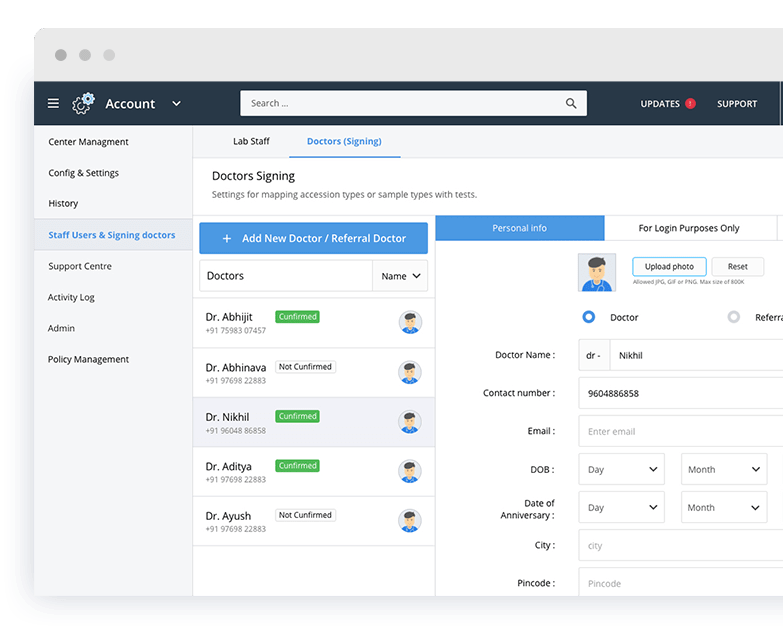Open the hamburger menu icon
Viewport: 783px width, 631px height.
pyautogui.click(x=53, y=103)
